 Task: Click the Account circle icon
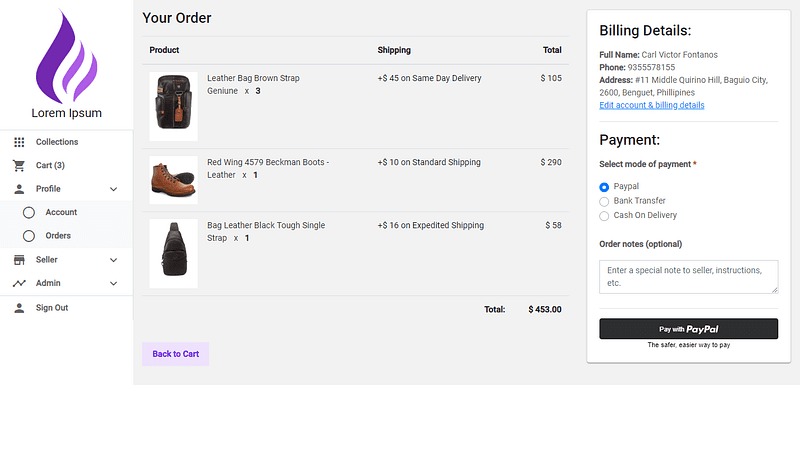[x=29, y=212]
